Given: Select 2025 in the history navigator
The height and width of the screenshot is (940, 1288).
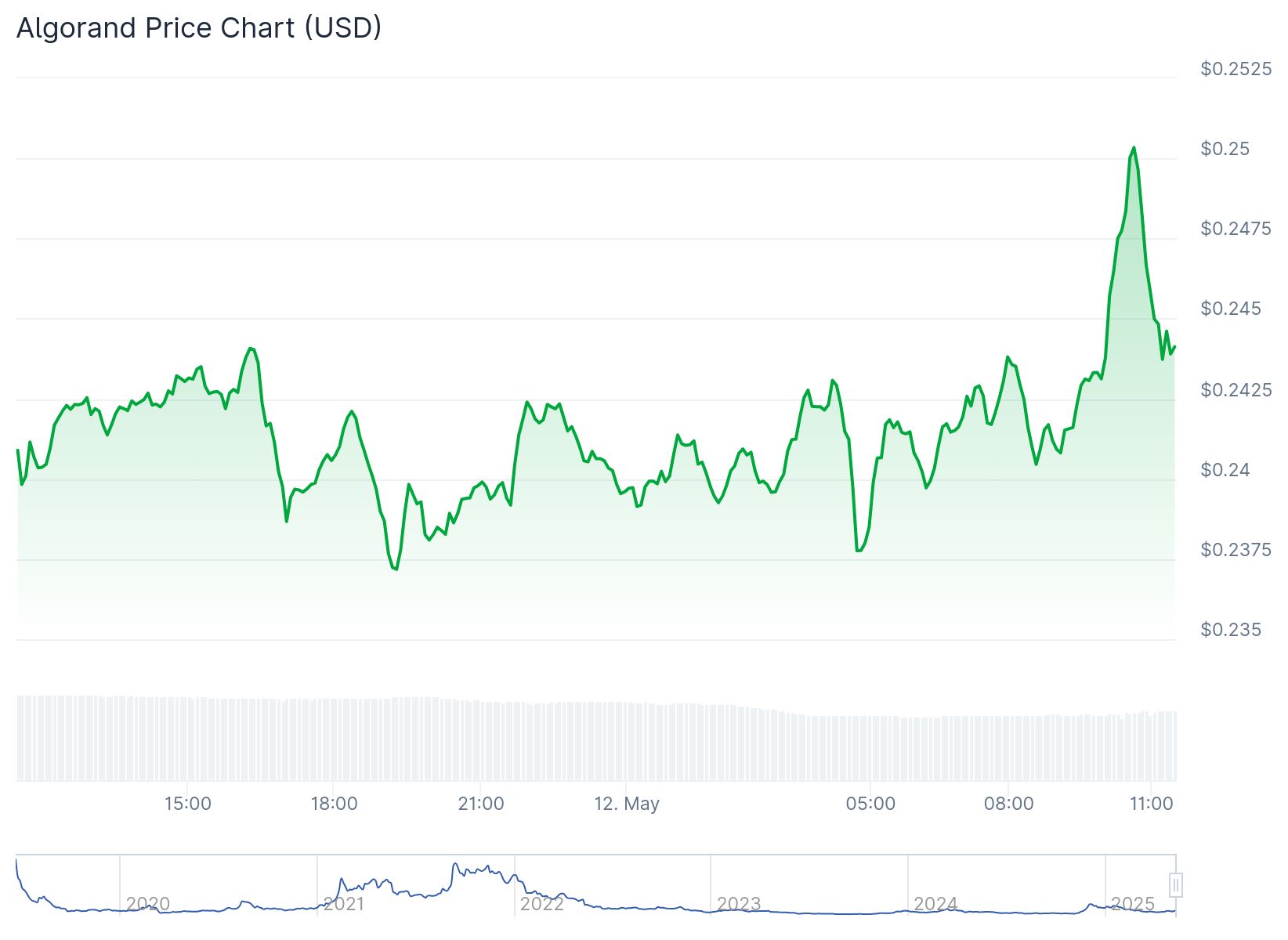Looking at the screenshot, I should click(x=1133, y=904).
